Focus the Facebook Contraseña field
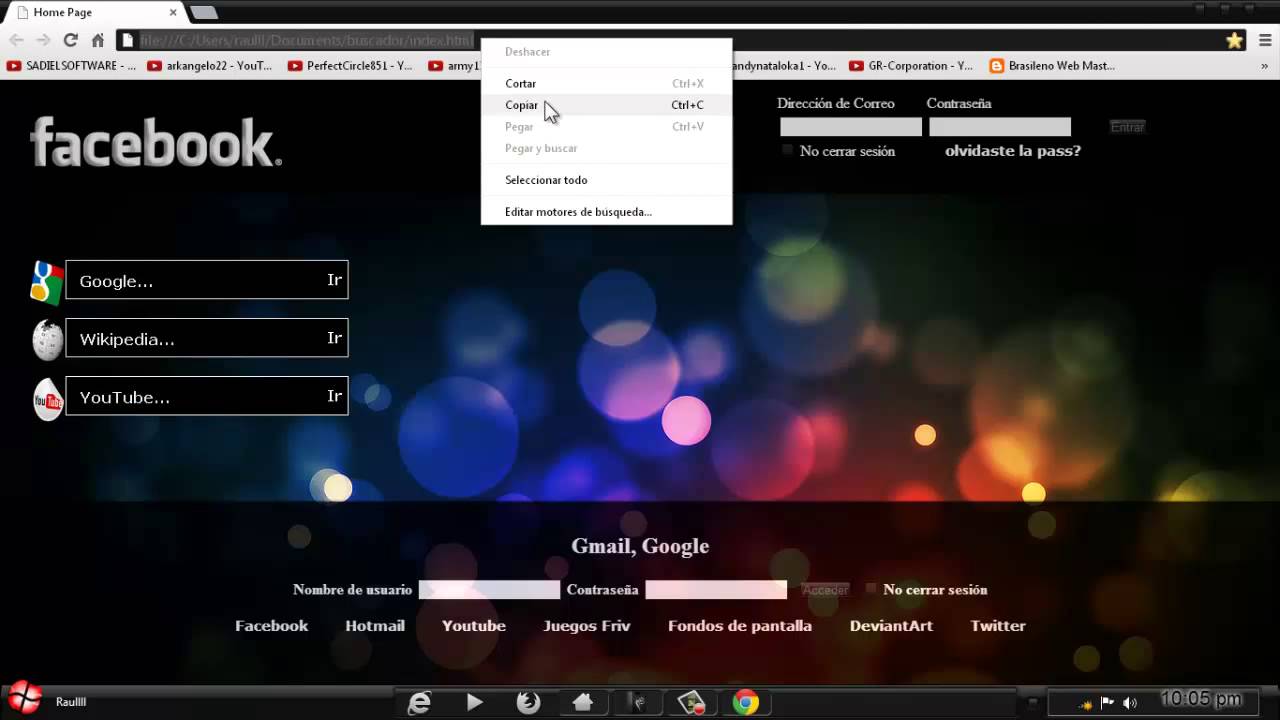This screenshot has height=720, width=1280. coord(1000,127)
